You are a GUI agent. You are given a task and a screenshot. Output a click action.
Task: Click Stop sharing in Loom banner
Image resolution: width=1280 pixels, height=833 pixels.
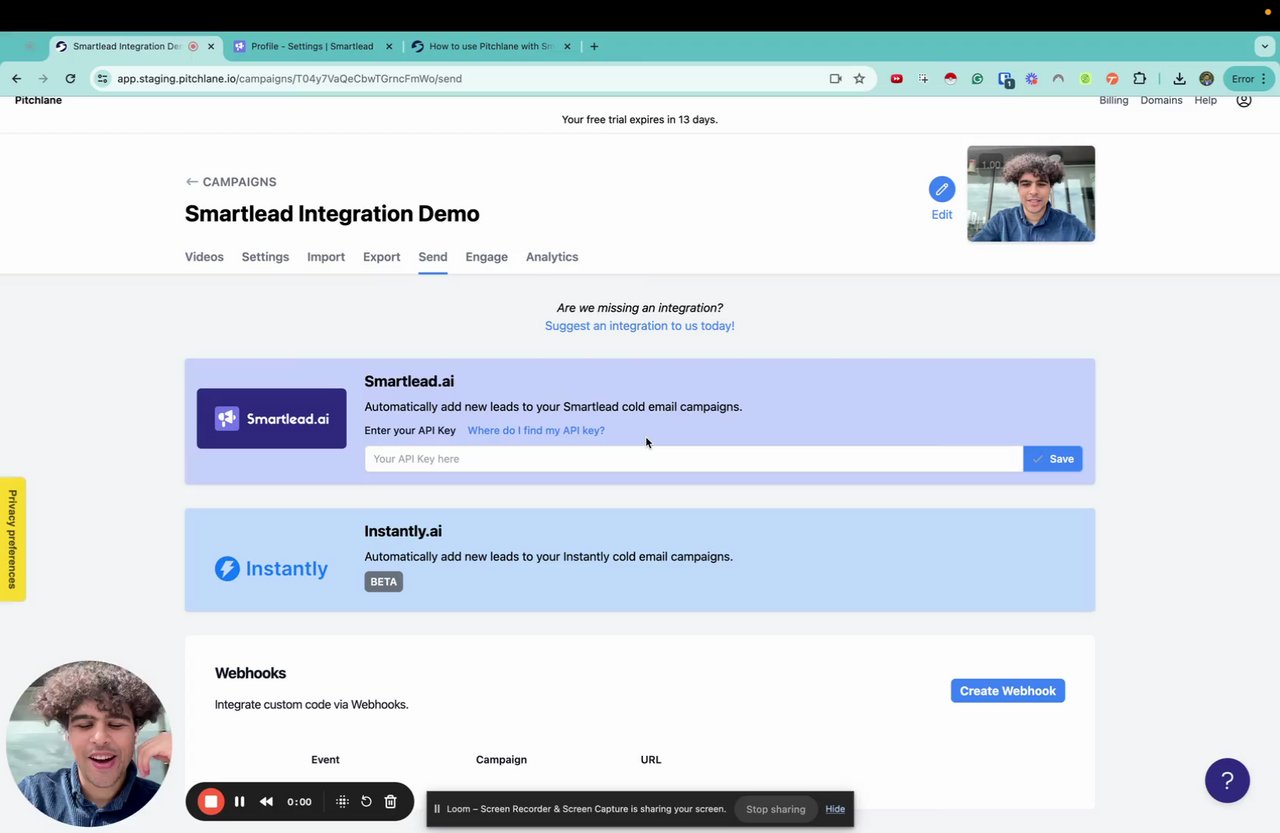(x=775, y=809)
